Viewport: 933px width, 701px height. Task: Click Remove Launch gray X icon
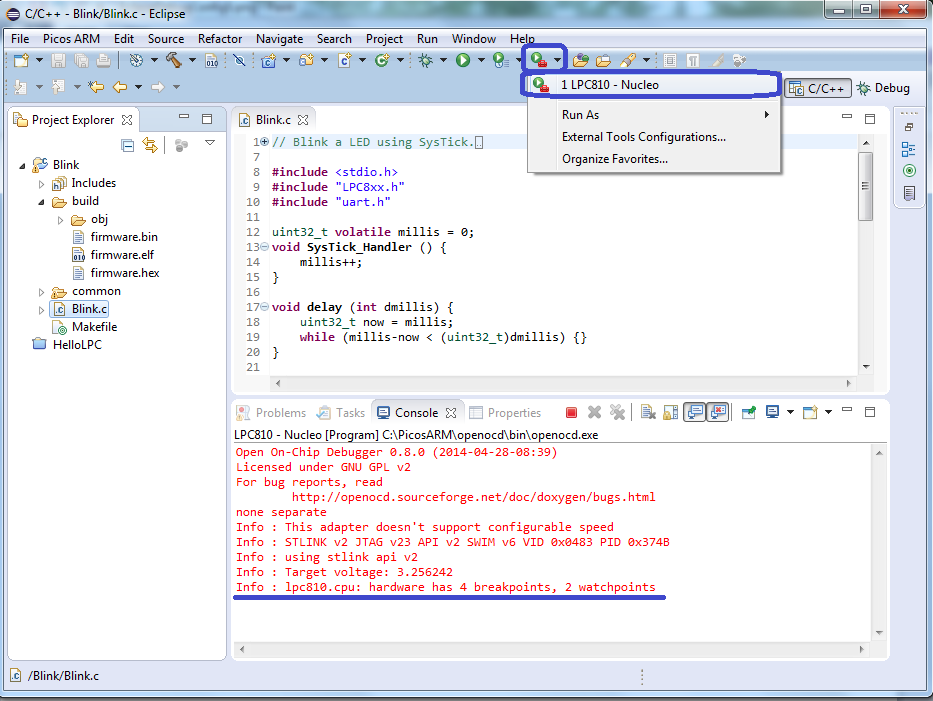click(594, 412)
